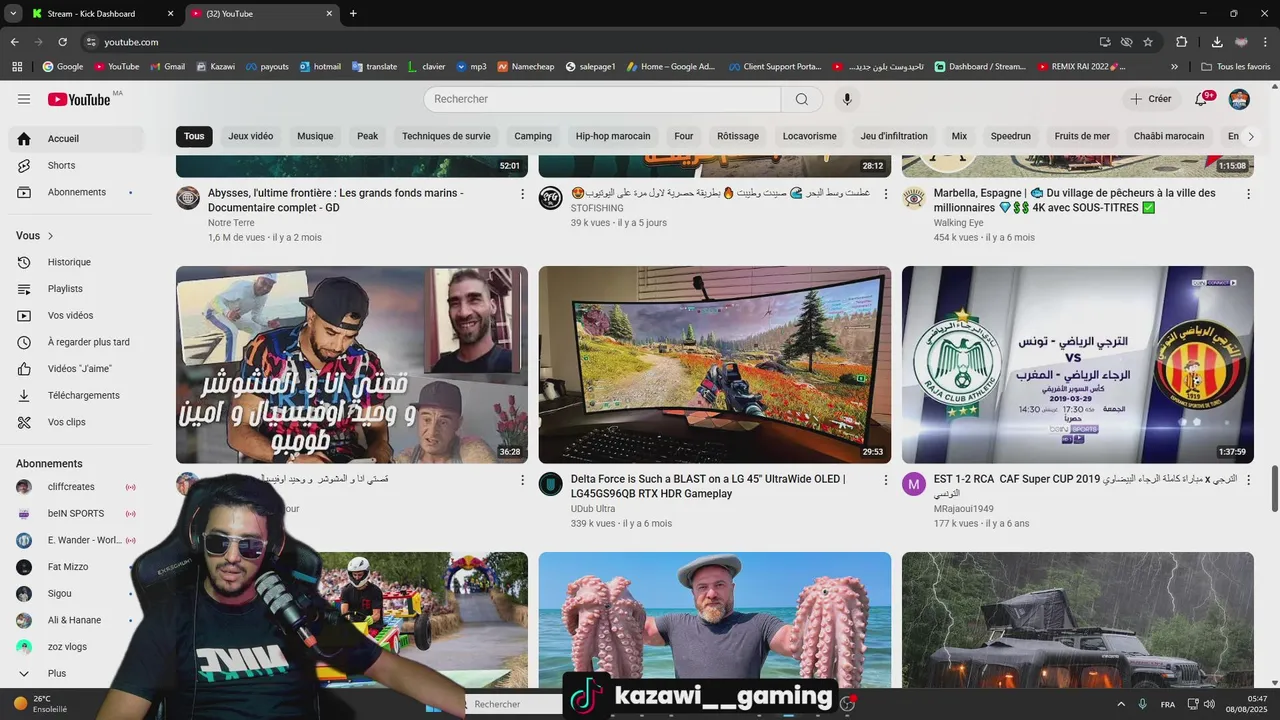
Task: Open the Accueil sidebar link
Action: click(x=76, y=139)
